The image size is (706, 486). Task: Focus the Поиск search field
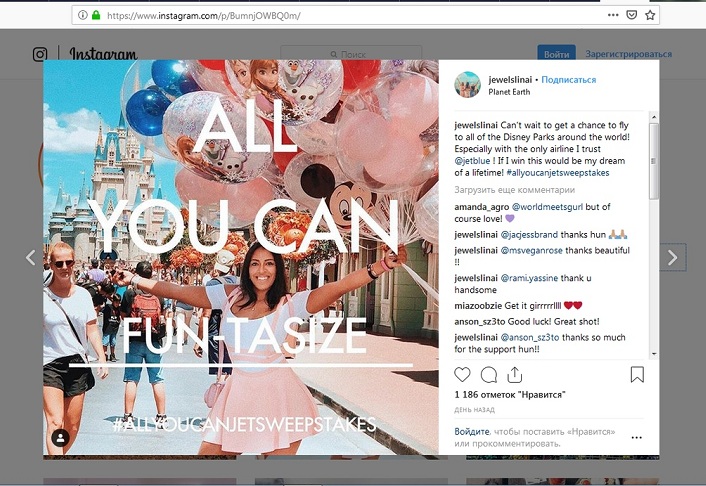(351, 54)
